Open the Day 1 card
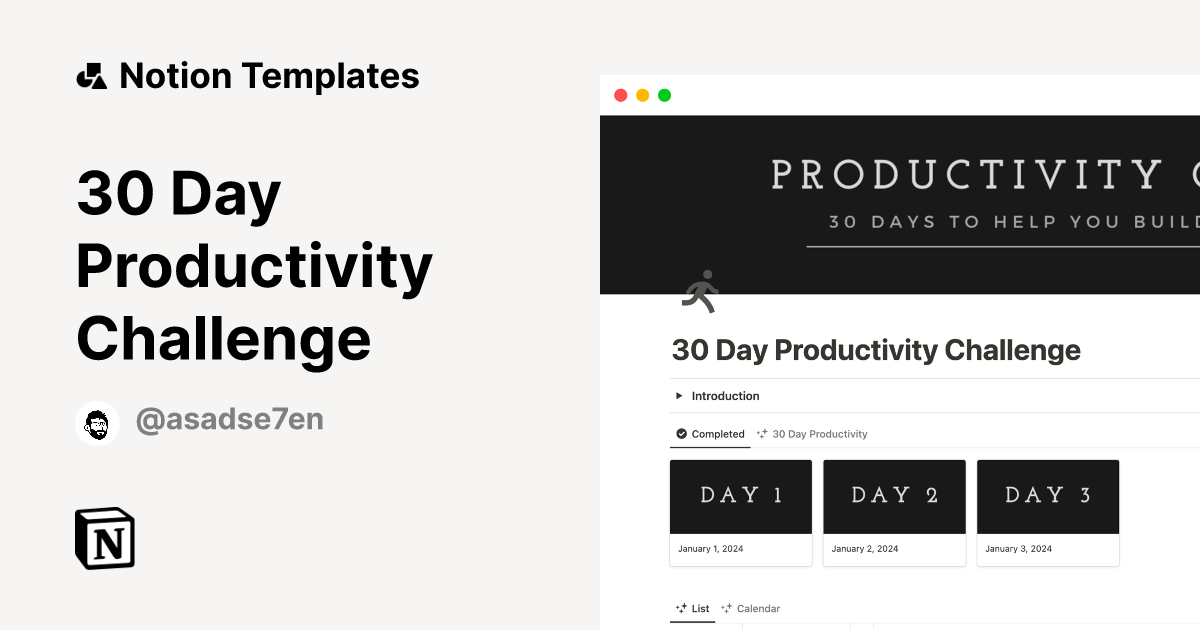 click(x=740, y=495)
